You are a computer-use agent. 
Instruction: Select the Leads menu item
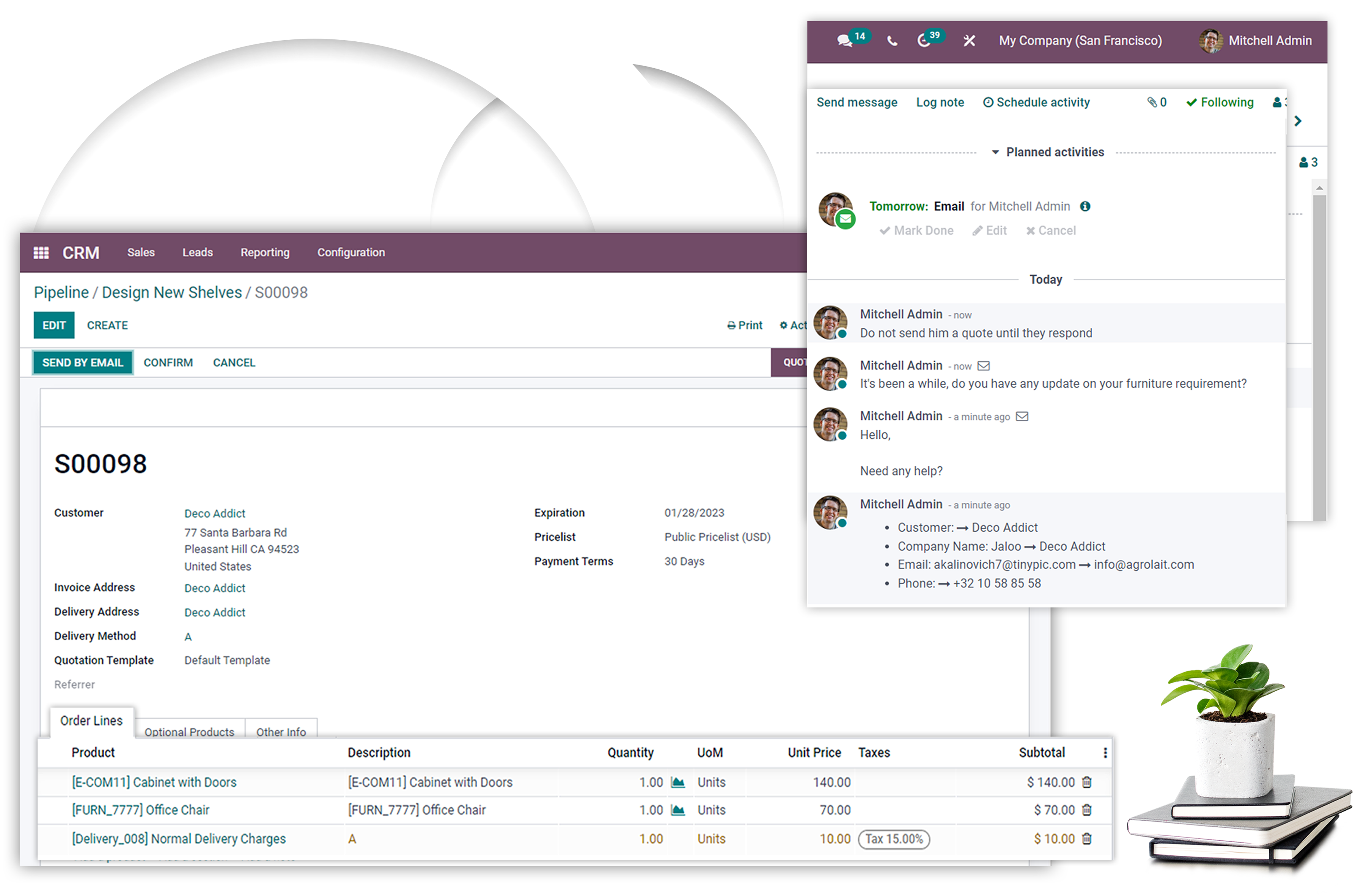pos(196,252)
